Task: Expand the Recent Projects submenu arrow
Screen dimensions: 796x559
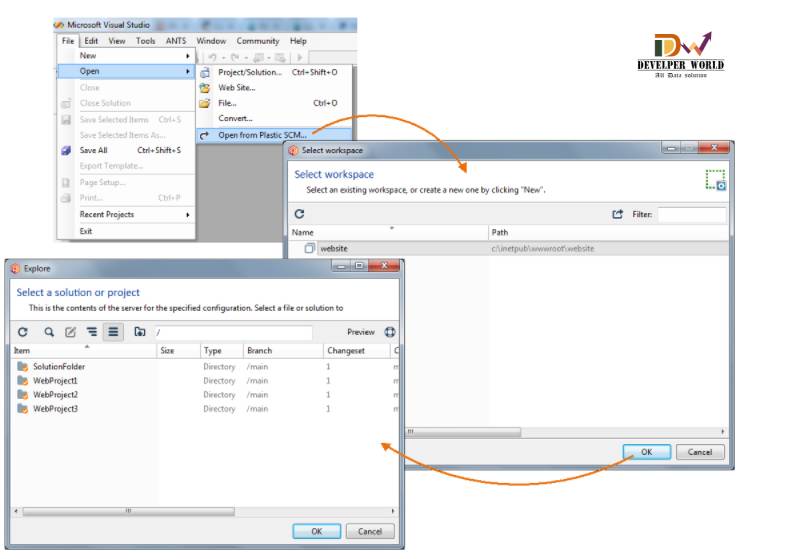Action: [x=188, y=215]
